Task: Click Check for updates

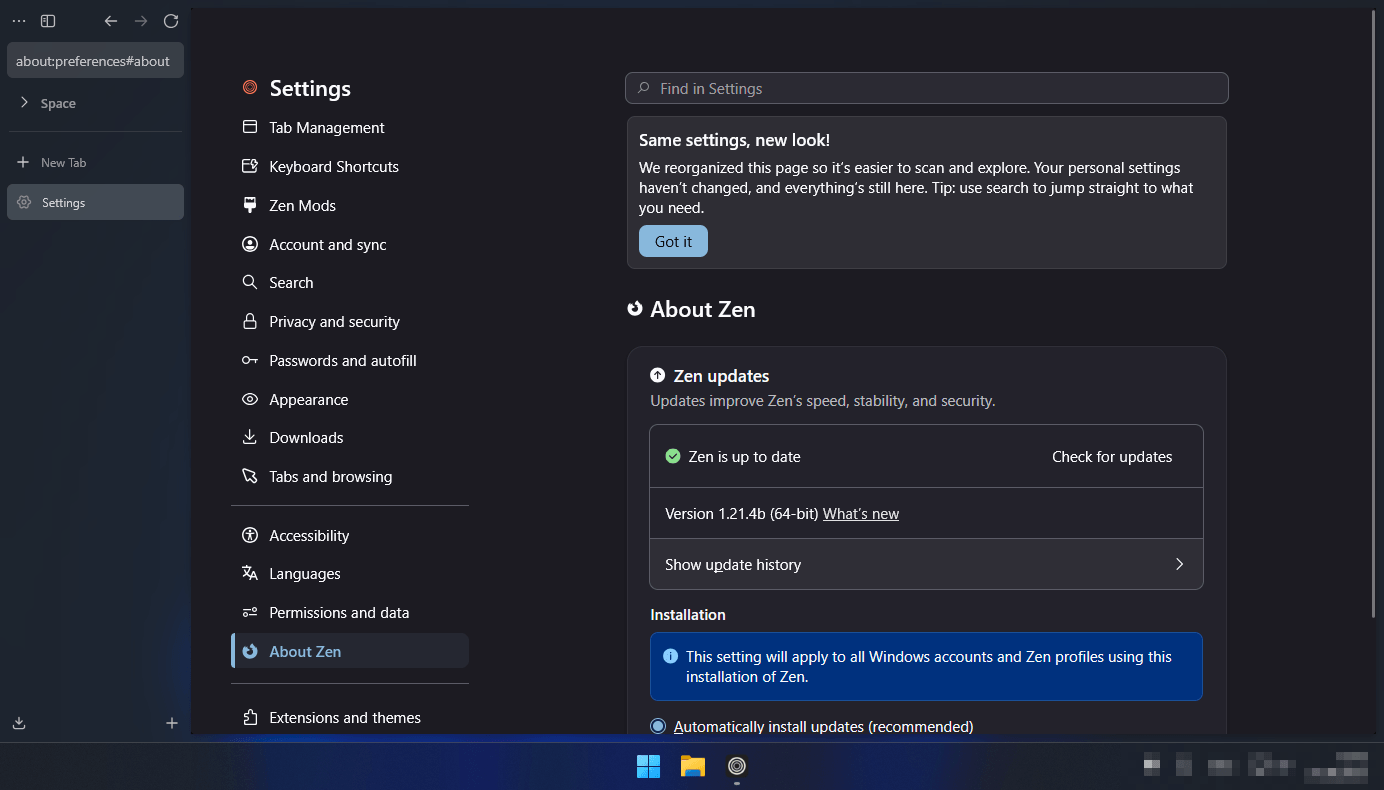Action: [1112, 456]
